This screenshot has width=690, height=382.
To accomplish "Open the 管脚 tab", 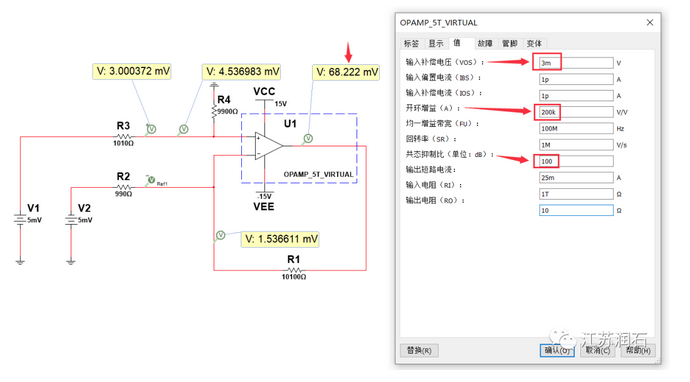I will [510, 43].
